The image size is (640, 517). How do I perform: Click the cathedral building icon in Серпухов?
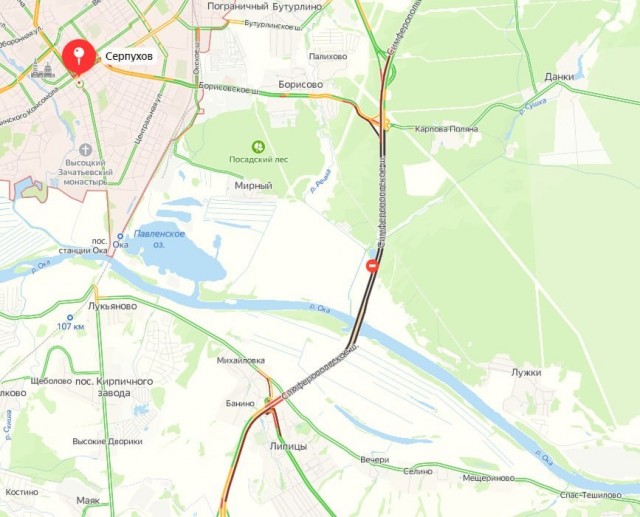tap(43, 69)
